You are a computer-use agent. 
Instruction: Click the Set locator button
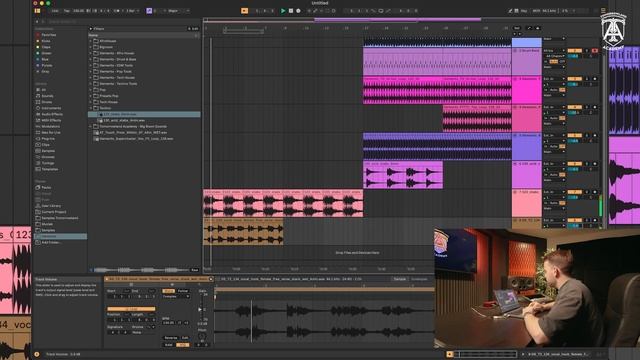pyautogui.click(x=517, y=28)
